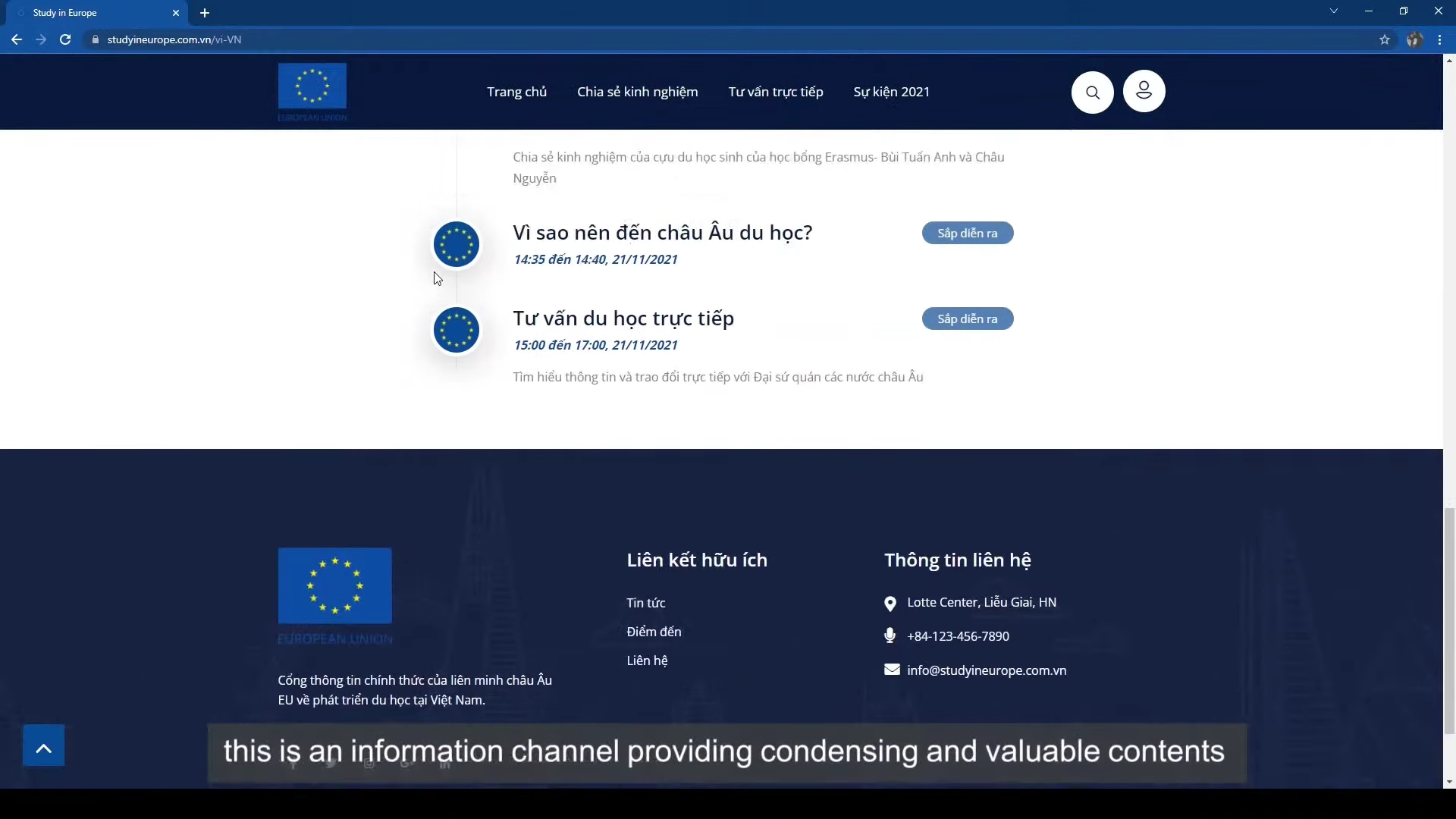Screen dimensions: 1456x819
Task: Click the EU flag logo in footer
Action: (334, 585)
